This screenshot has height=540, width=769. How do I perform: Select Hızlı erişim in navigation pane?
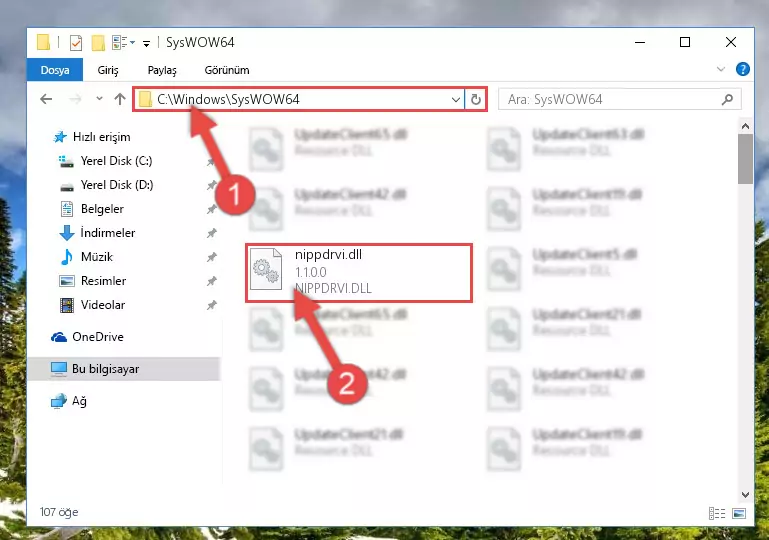92,137
